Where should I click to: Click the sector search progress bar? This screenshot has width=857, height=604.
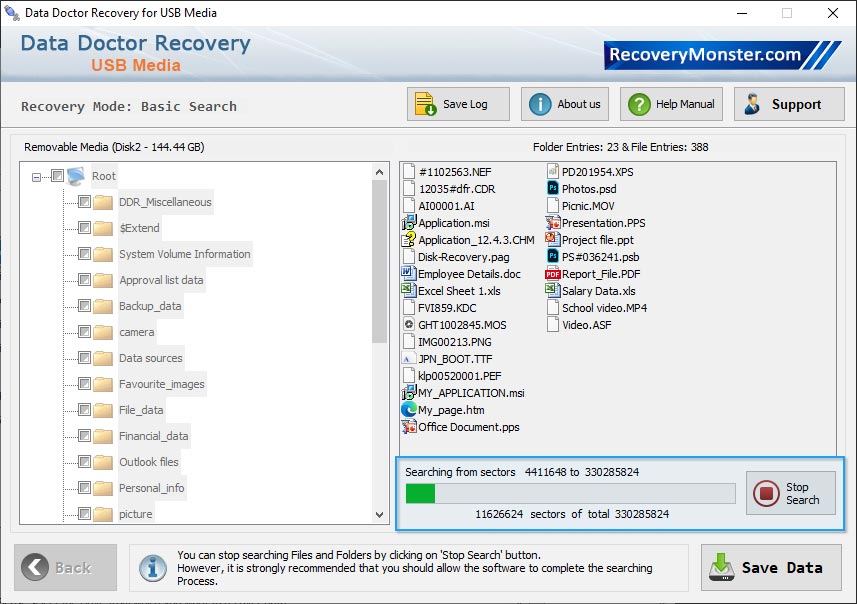coord(568,493)
